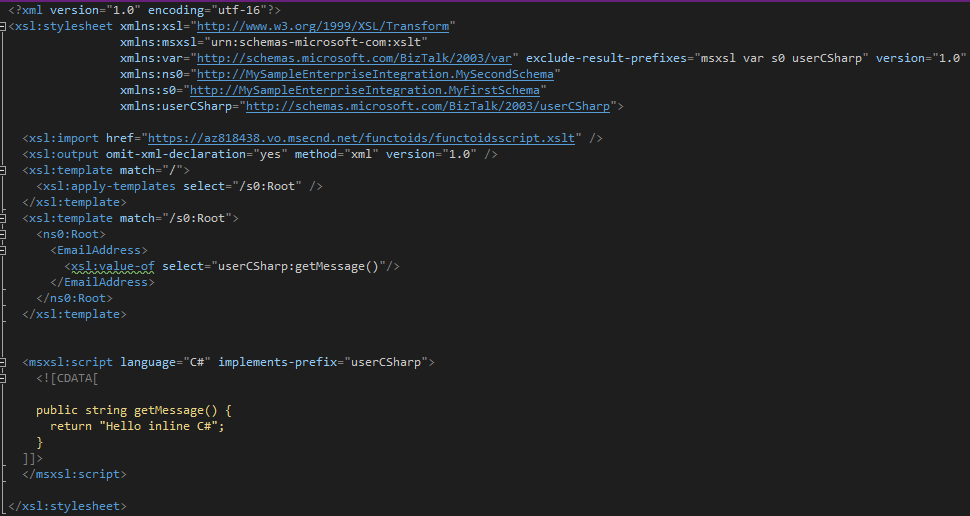970x516 pixels.
Task: Collapse the template matching /s0:Root
Action: 4,218
